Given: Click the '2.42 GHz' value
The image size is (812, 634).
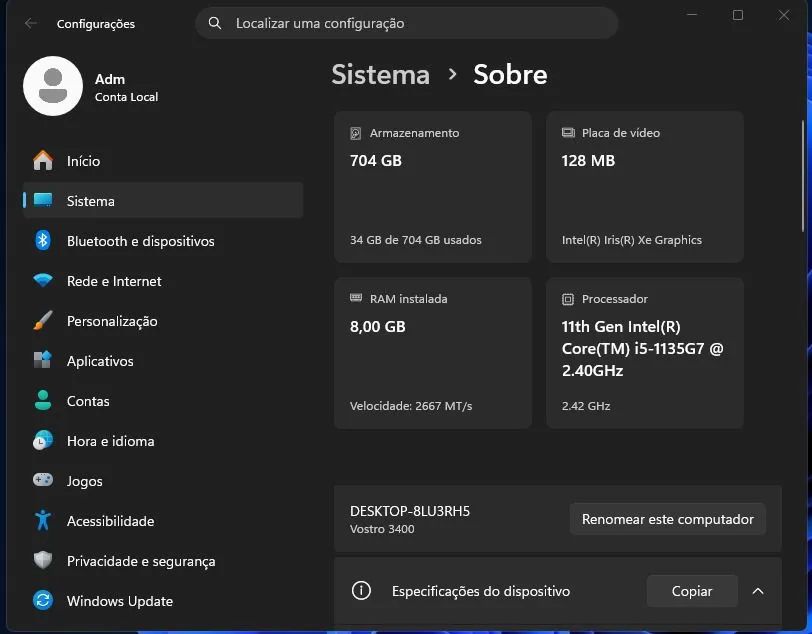Looking at the screenshot, I should (x=586, y=406).
